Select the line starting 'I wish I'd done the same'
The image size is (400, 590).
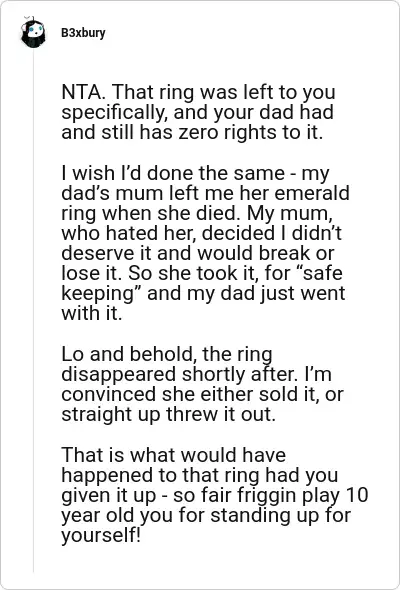click(195, 173)
